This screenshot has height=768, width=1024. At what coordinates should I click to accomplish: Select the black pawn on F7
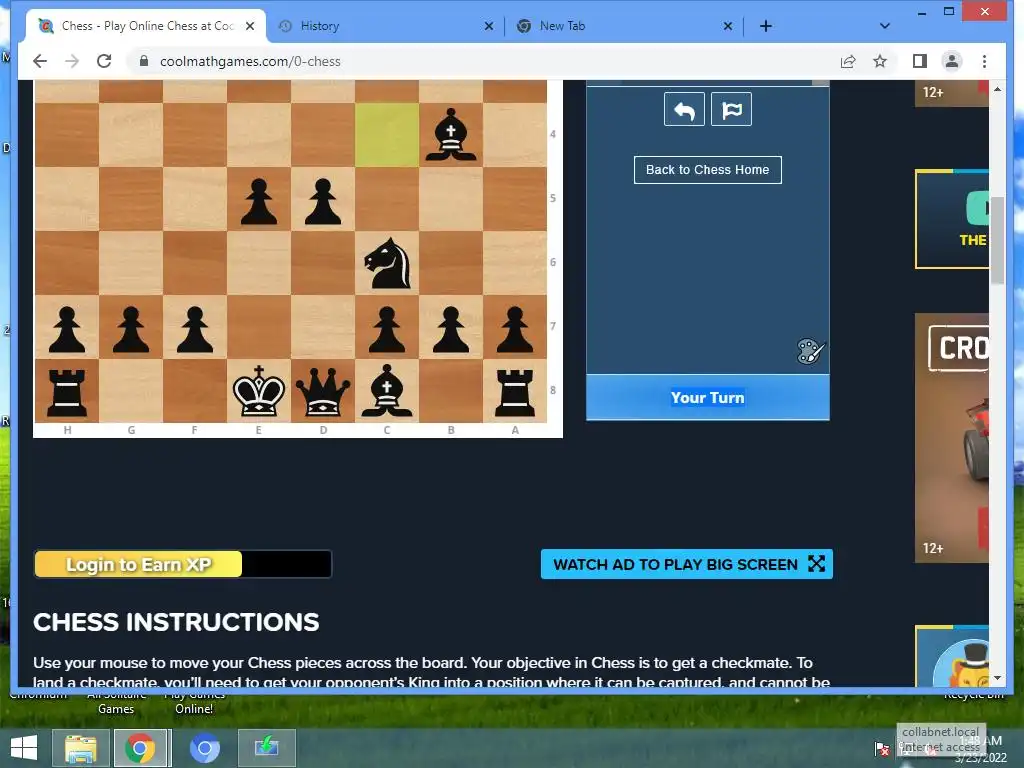[x=195, y=329]
